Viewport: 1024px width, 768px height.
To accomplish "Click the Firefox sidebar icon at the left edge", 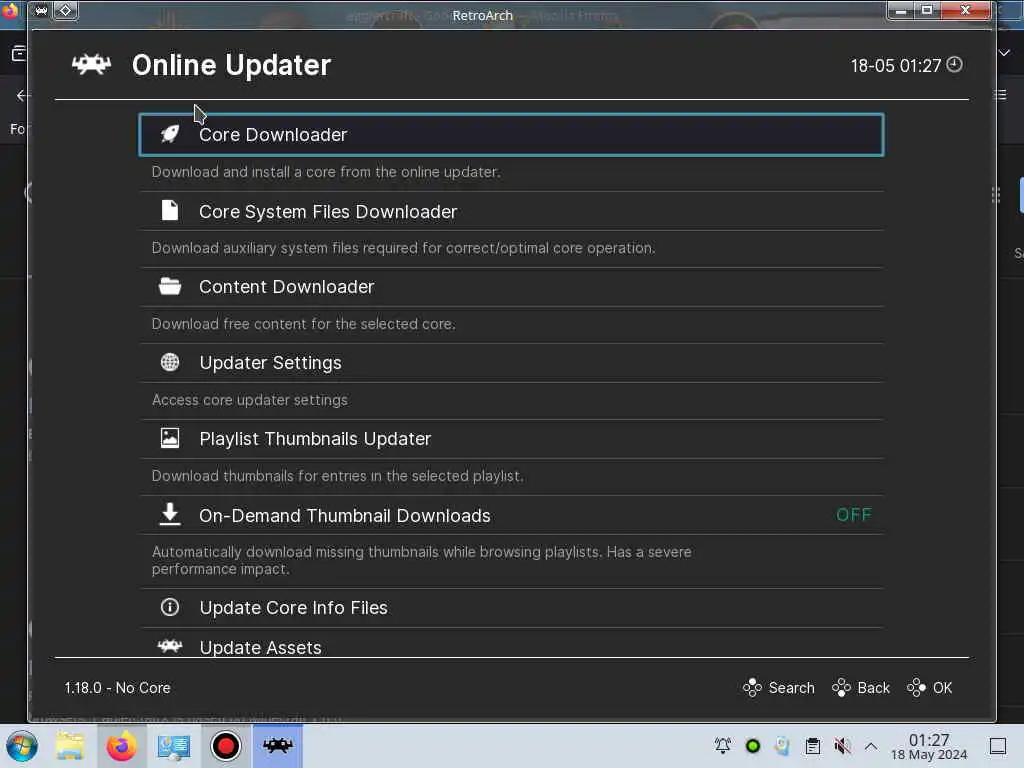I will [18, 53].
